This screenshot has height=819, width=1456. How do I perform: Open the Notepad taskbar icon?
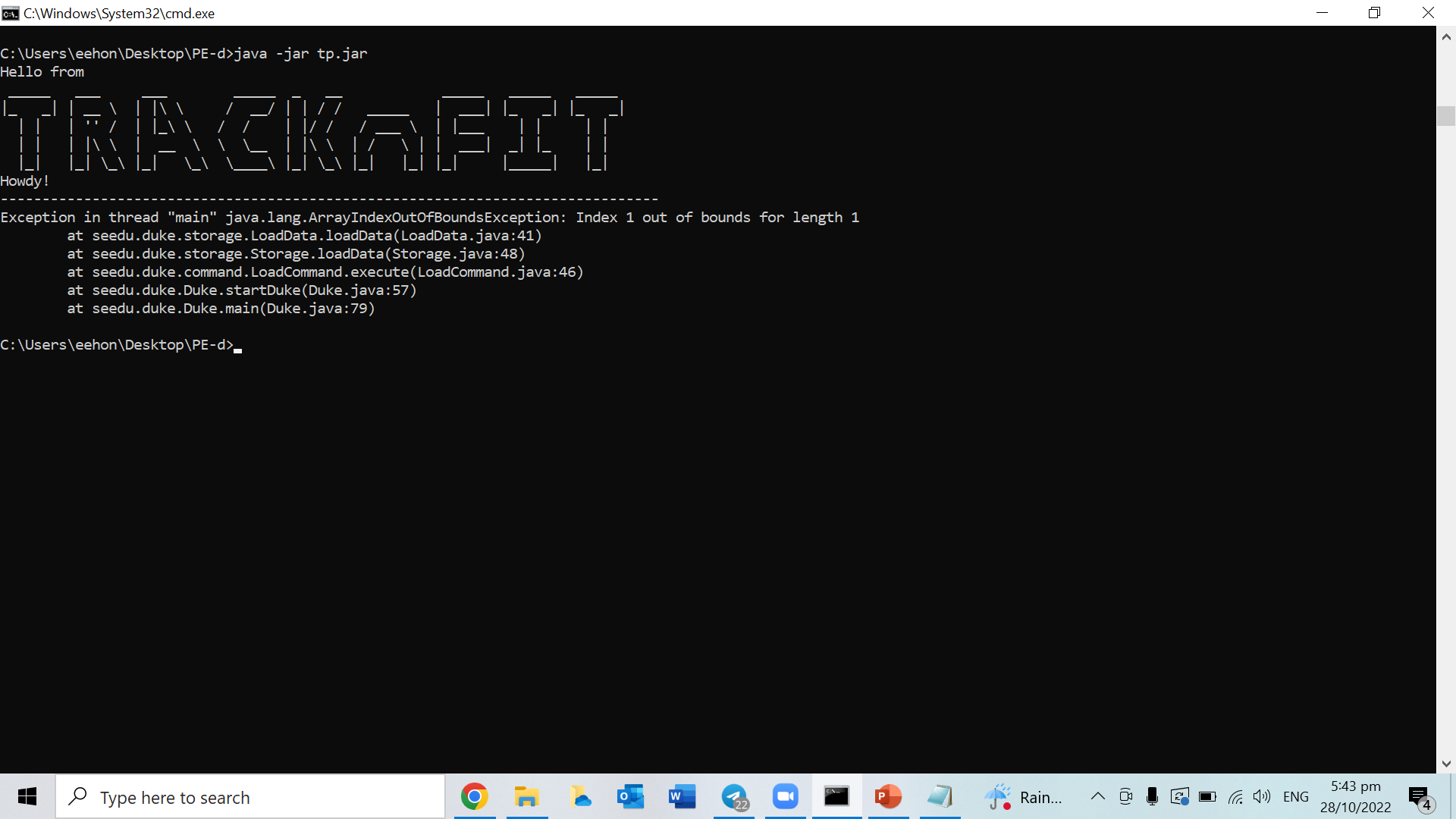coord(940,797)
